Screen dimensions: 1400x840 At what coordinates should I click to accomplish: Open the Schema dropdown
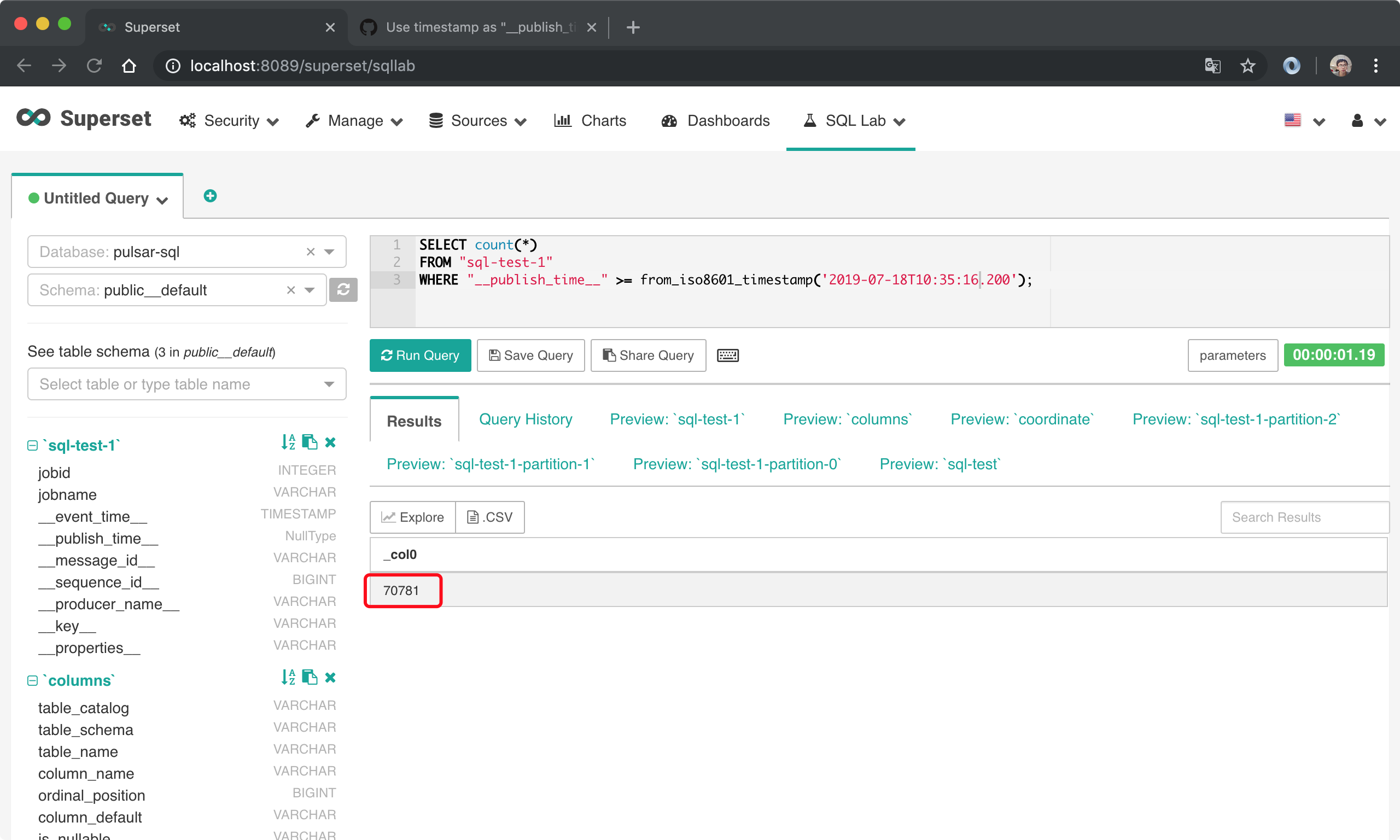pos(310,290)
